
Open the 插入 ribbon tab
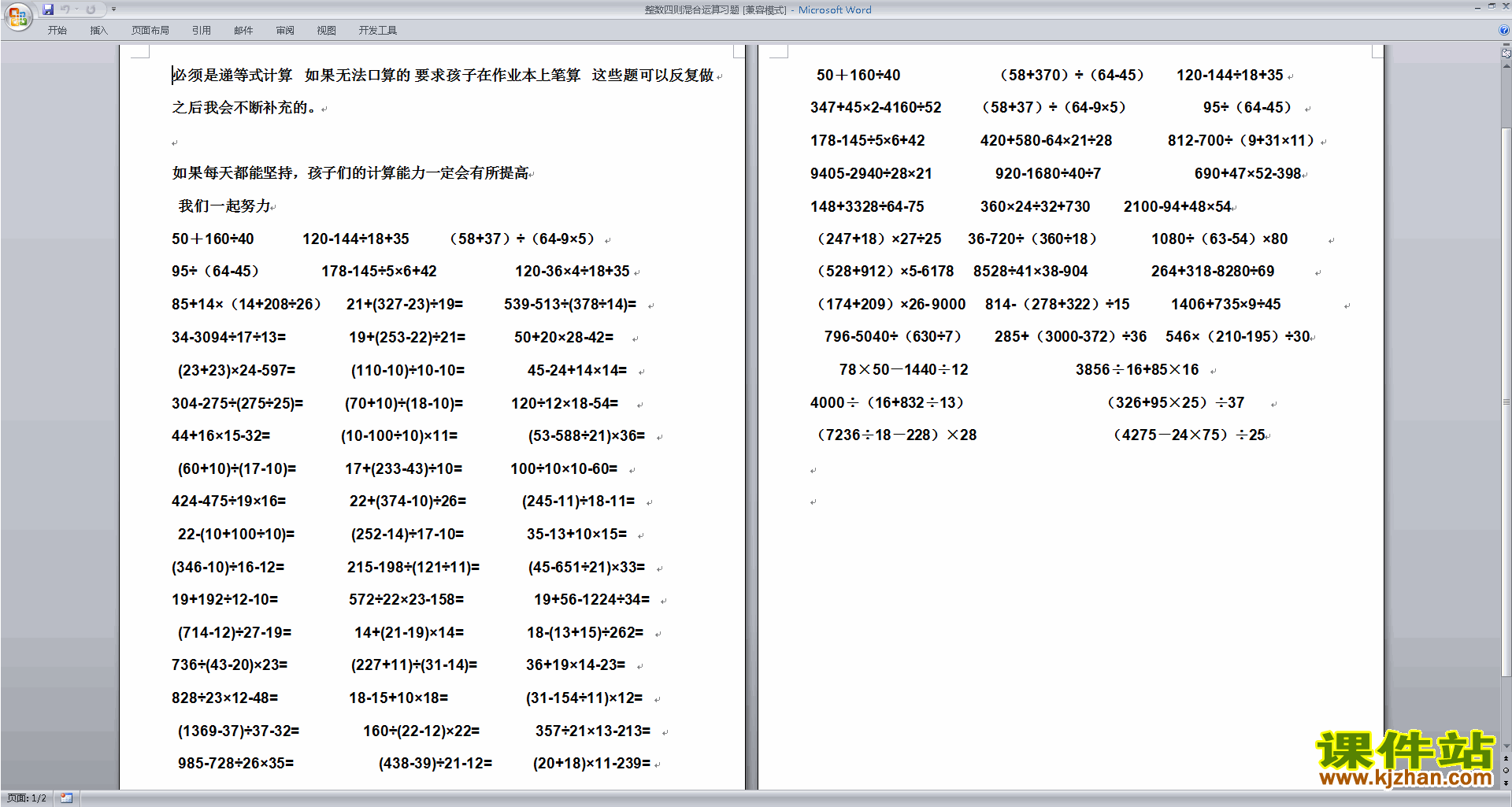98,31
